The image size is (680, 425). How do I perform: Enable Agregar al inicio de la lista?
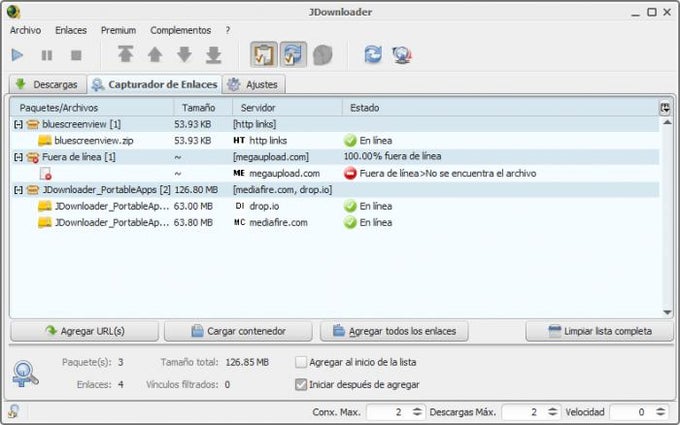click(301, 362)
